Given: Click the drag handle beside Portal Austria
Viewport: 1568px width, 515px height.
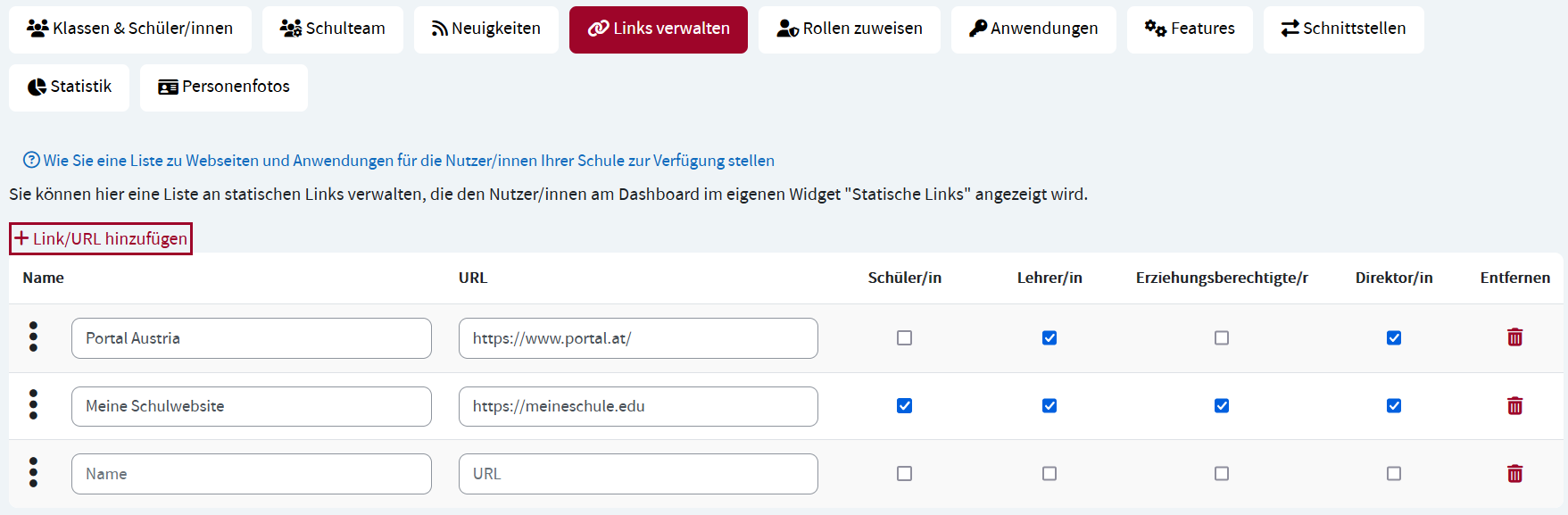Looking at the screenshot, I should (x=34, y=337).
